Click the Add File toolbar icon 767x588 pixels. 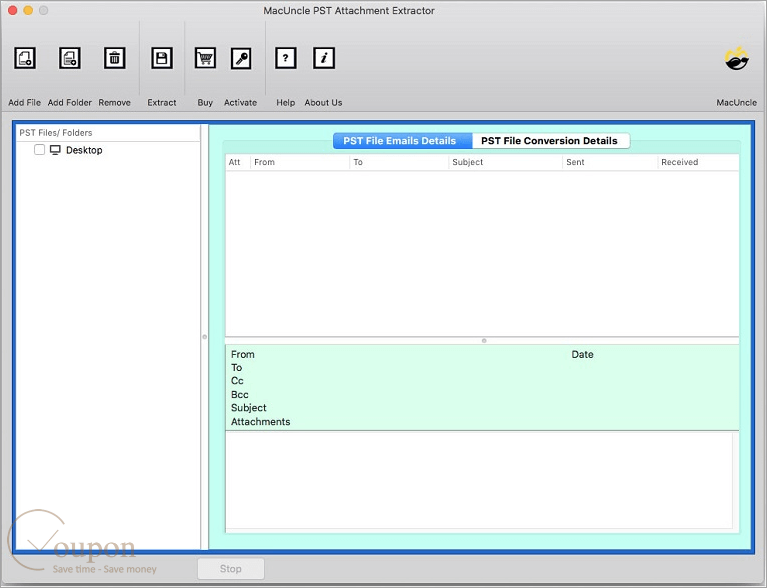(x=24, y=58)
